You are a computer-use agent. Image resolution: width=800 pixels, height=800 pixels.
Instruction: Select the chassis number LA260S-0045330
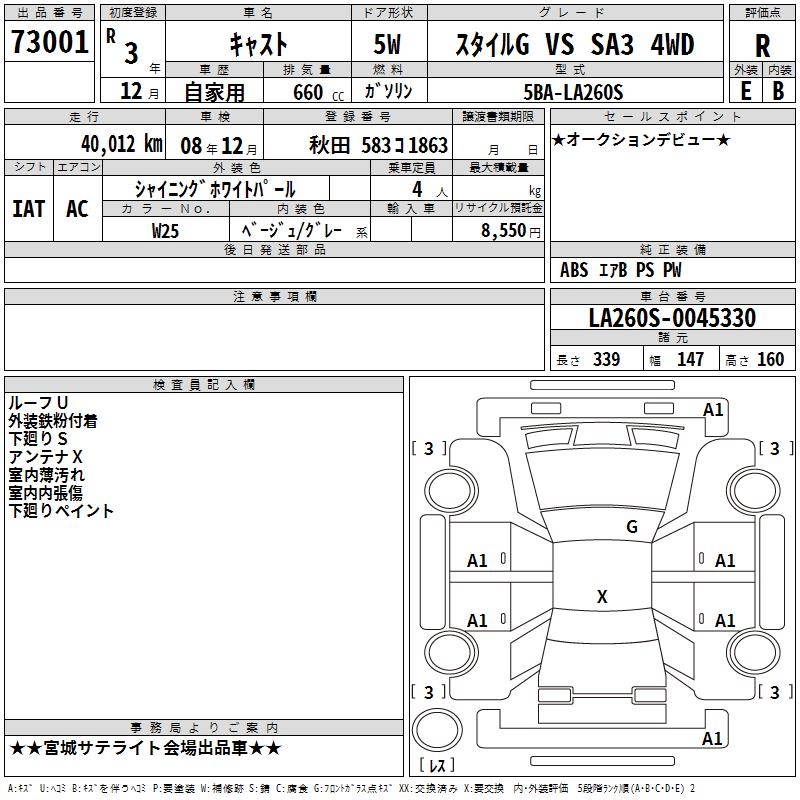[x=671, y=319]
